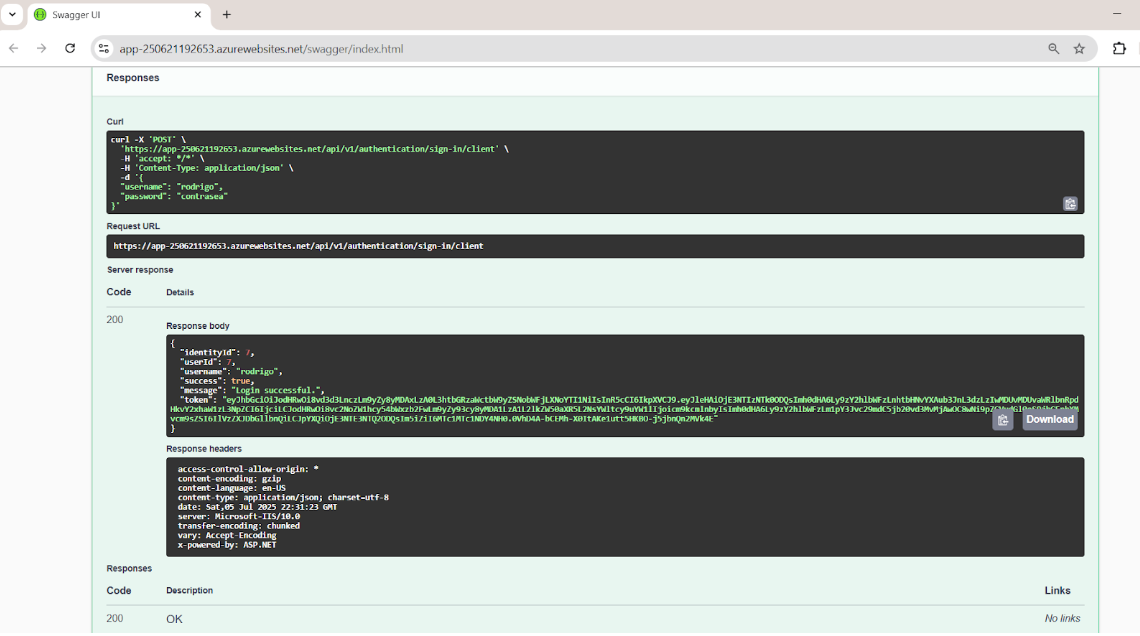The width and height of the screenshot is (1140, 636).
Task: Click the OK response description
Action: (174, 619)
